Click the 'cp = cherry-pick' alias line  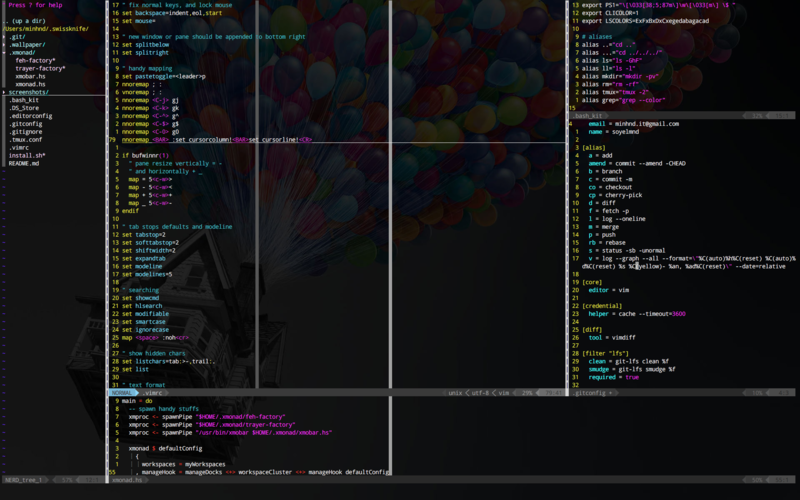pos(615,195)
